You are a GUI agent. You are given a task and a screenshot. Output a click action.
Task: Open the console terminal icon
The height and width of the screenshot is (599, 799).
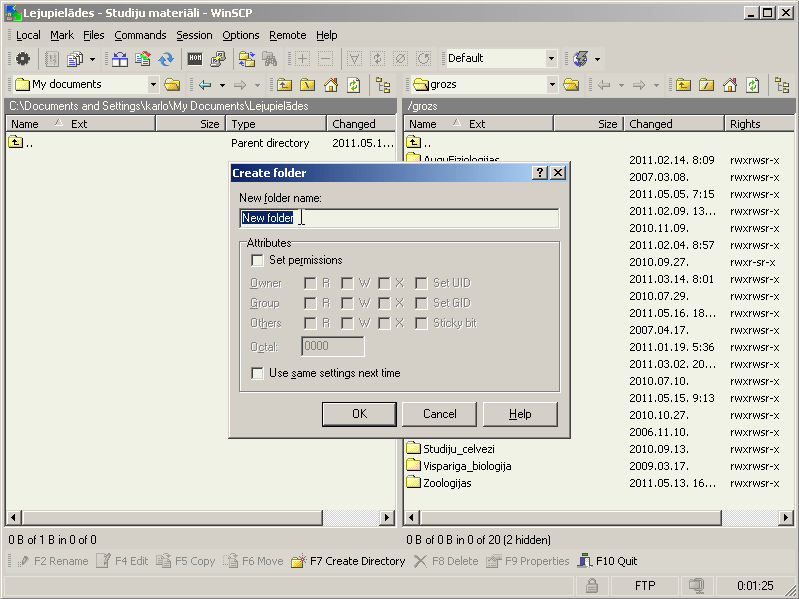[195, 59]
